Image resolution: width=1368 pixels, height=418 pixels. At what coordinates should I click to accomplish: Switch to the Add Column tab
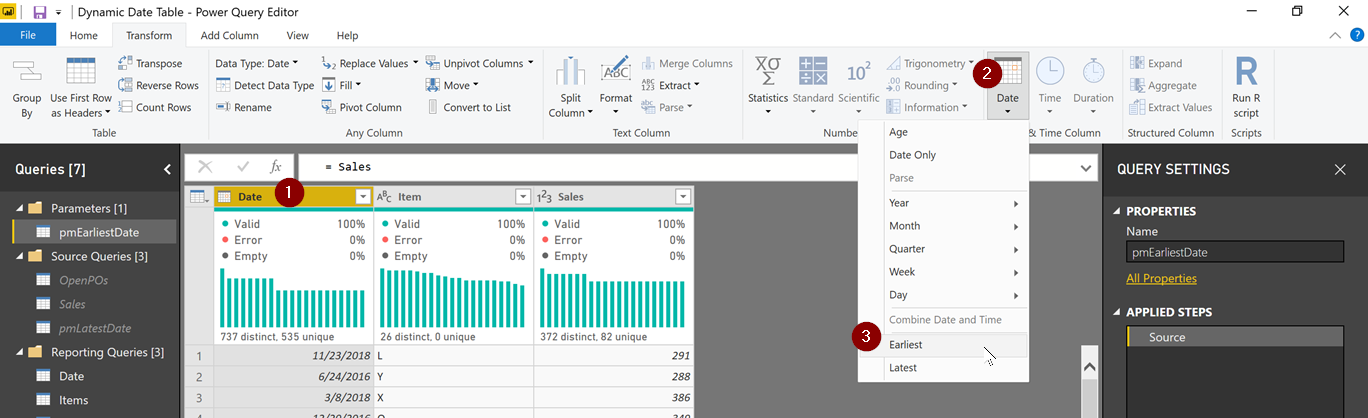tap(230, 35)
